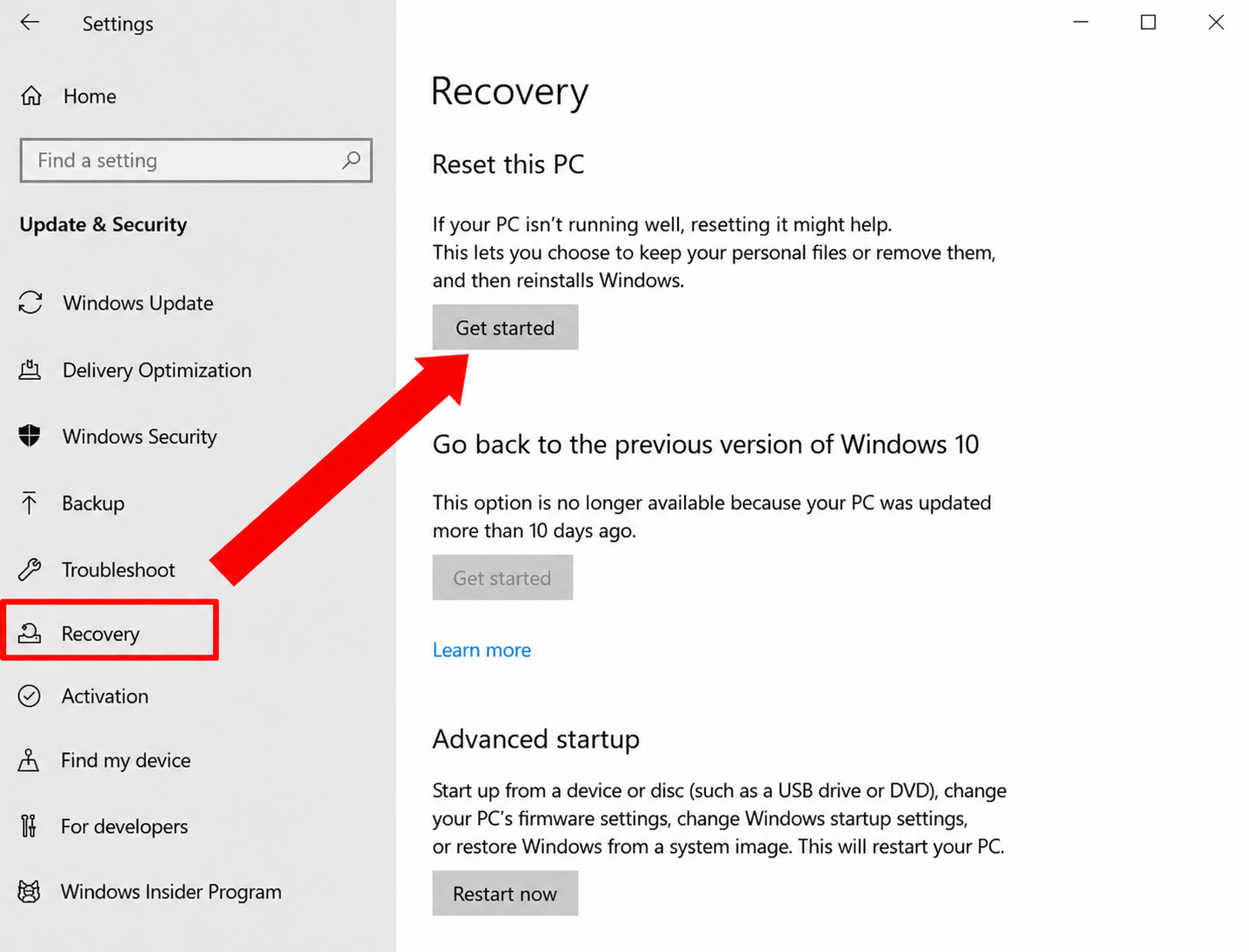Click the Windows Insider Program cat icon

(x=30, y=891)
